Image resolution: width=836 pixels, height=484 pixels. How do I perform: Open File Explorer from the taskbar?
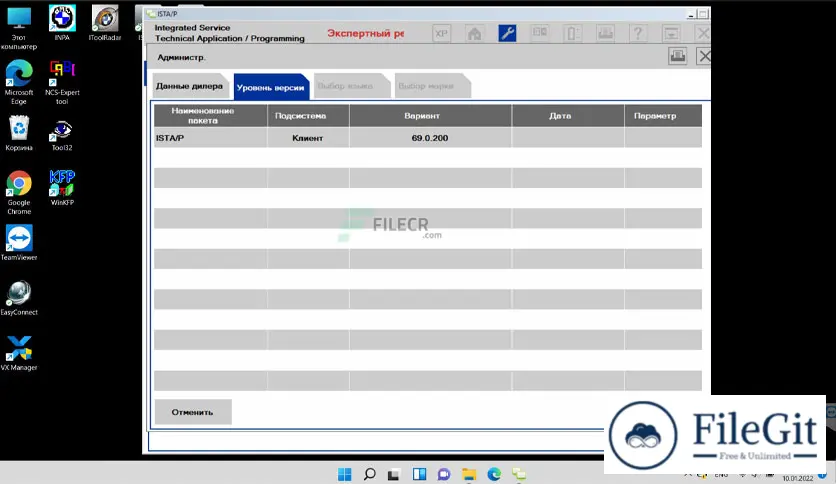point(469,474)
